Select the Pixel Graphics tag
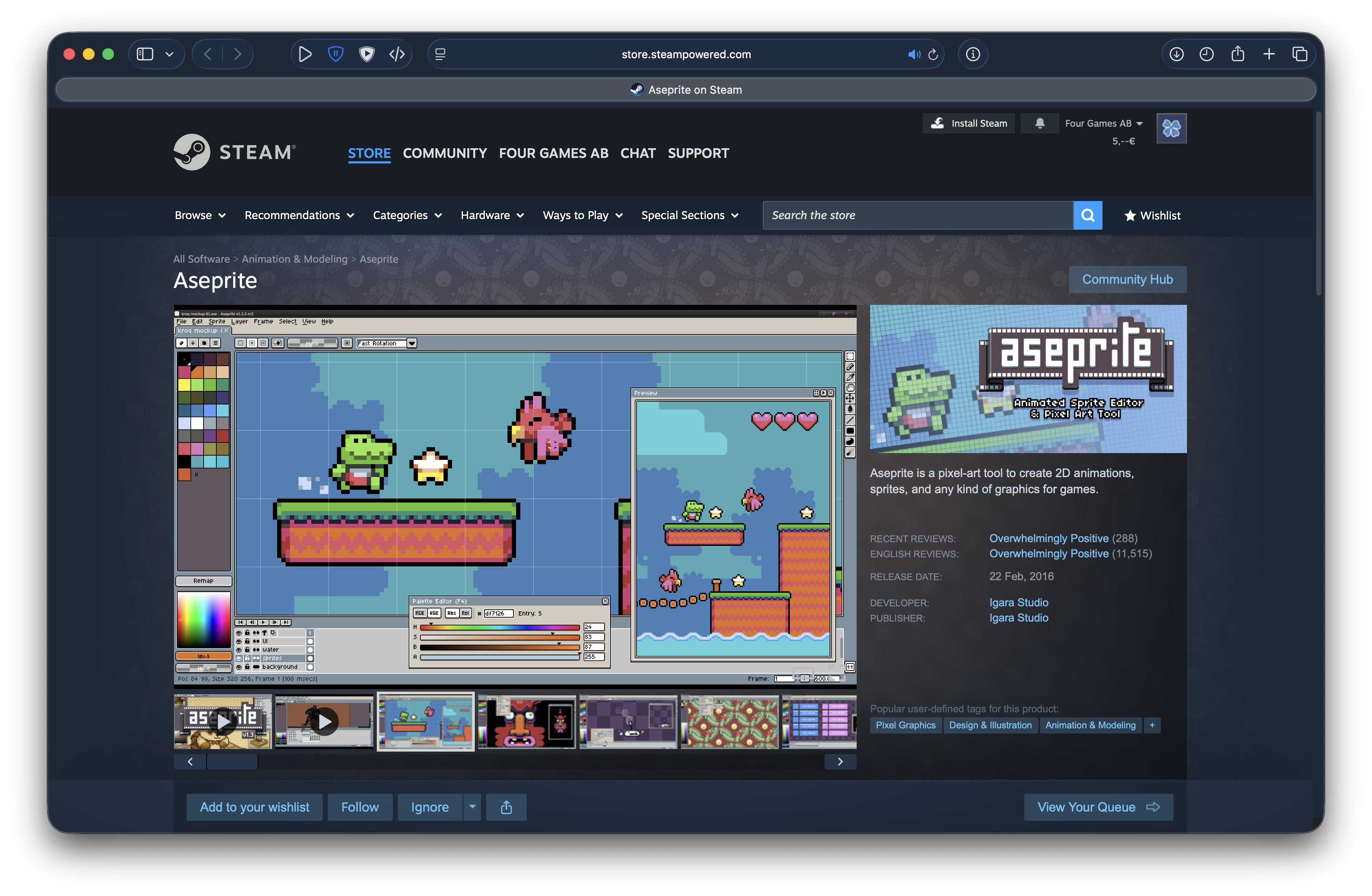The height and width of the screenshot is (896, 1372). coord(906,725)
